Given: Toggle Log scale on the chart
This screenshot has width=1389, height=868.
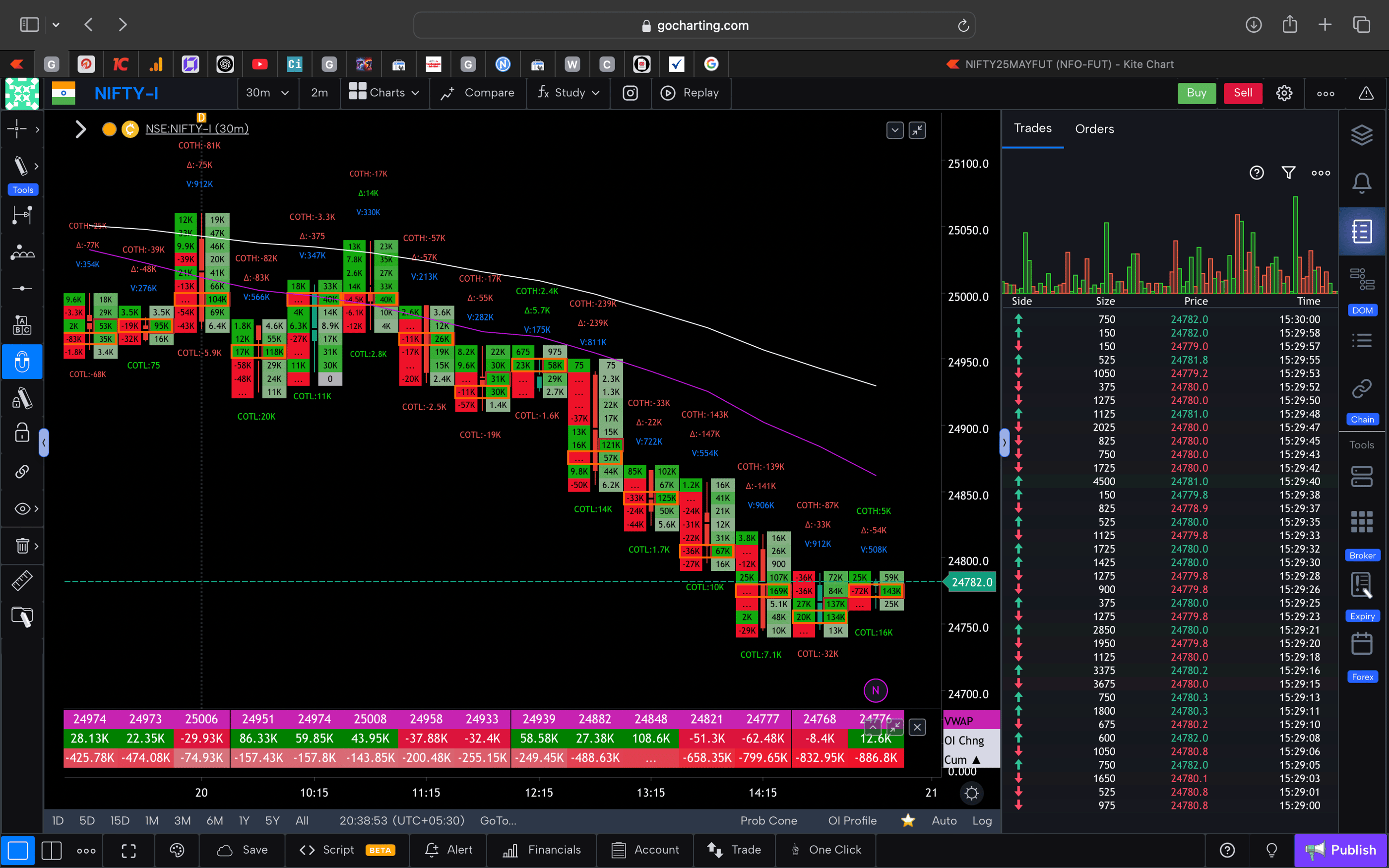Looking at the screenshot, I should (982, 820).
